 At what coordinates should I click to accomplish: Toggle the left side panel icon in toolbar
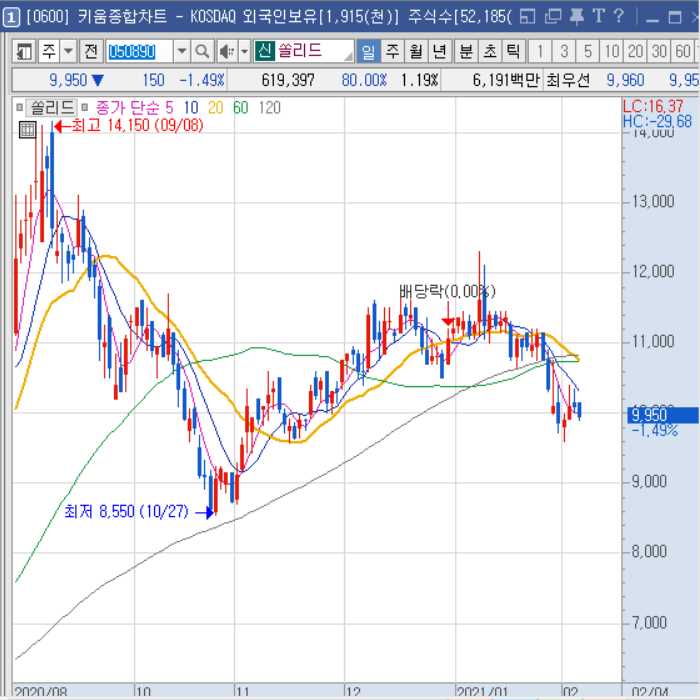24,52
